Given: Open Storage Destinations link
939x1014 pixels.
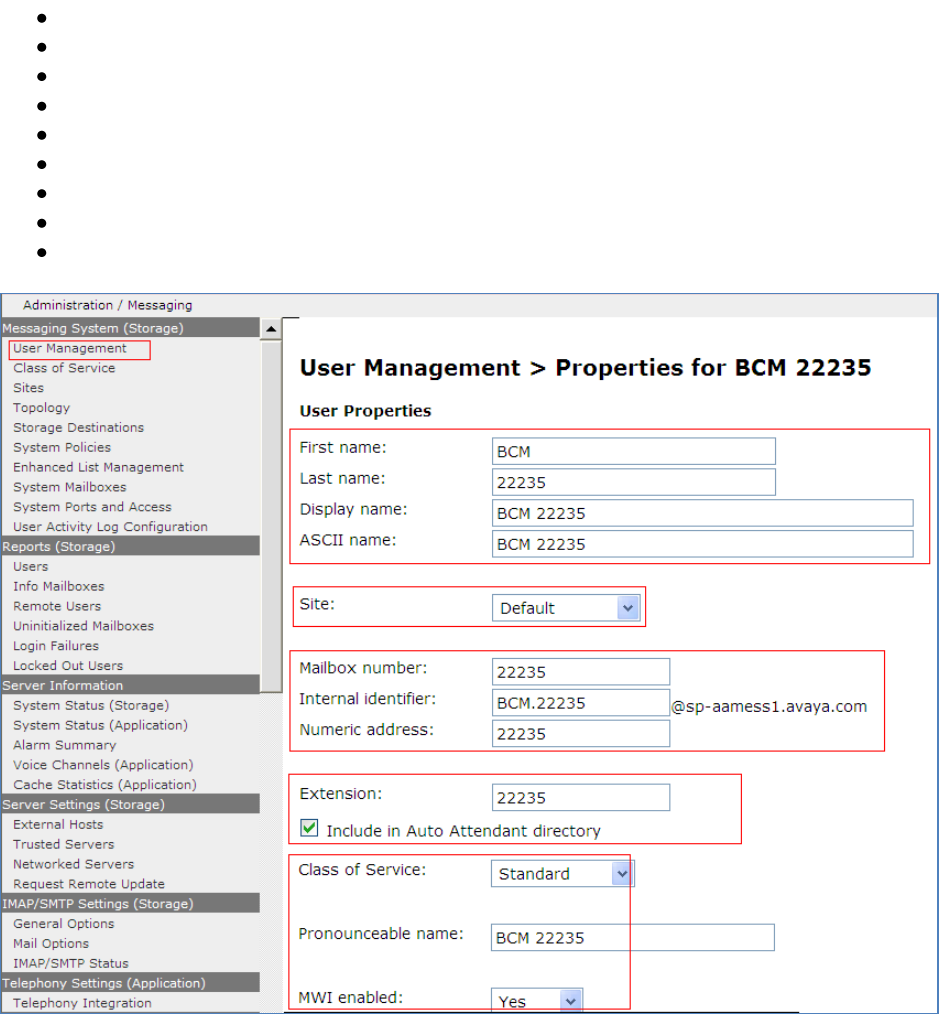Looking at the screenshot, I should tap(78, 427).
